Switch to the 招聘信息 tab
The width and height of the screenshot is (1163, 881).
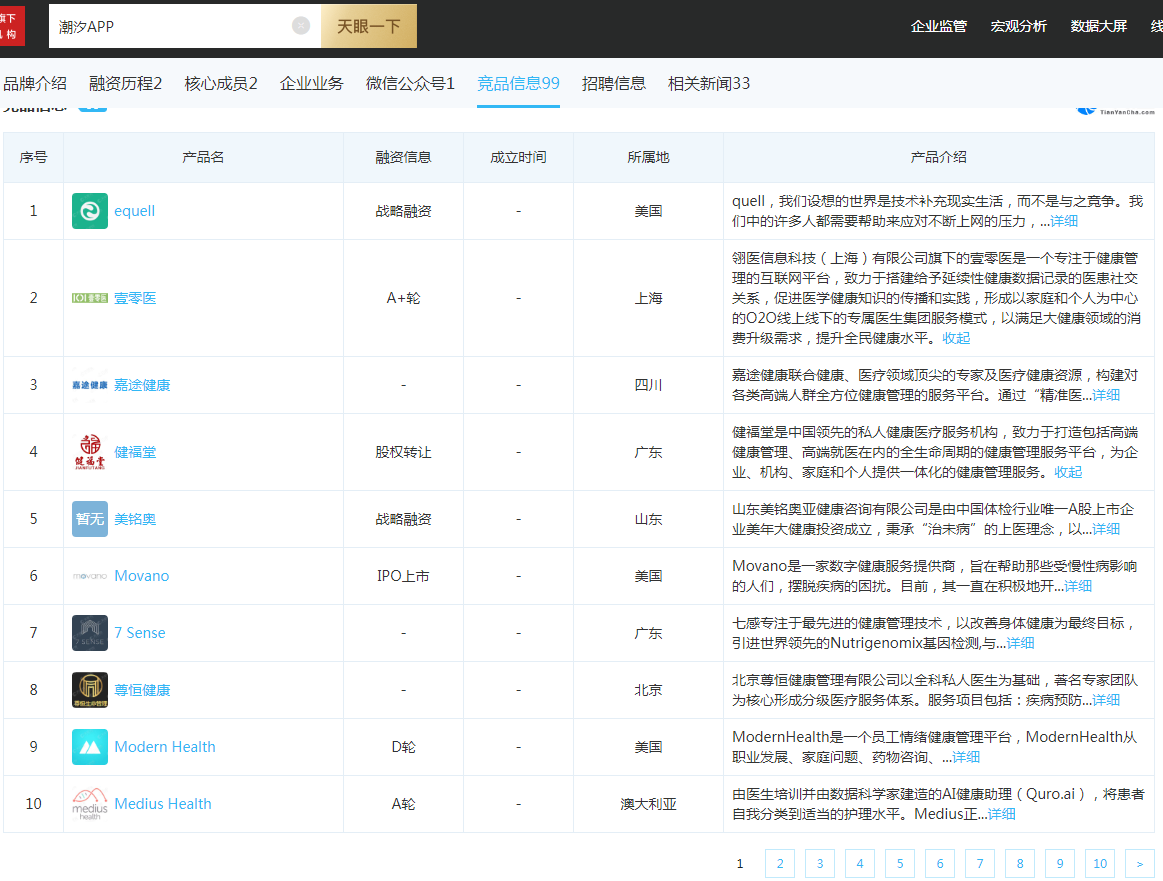(x=613, y=83)
